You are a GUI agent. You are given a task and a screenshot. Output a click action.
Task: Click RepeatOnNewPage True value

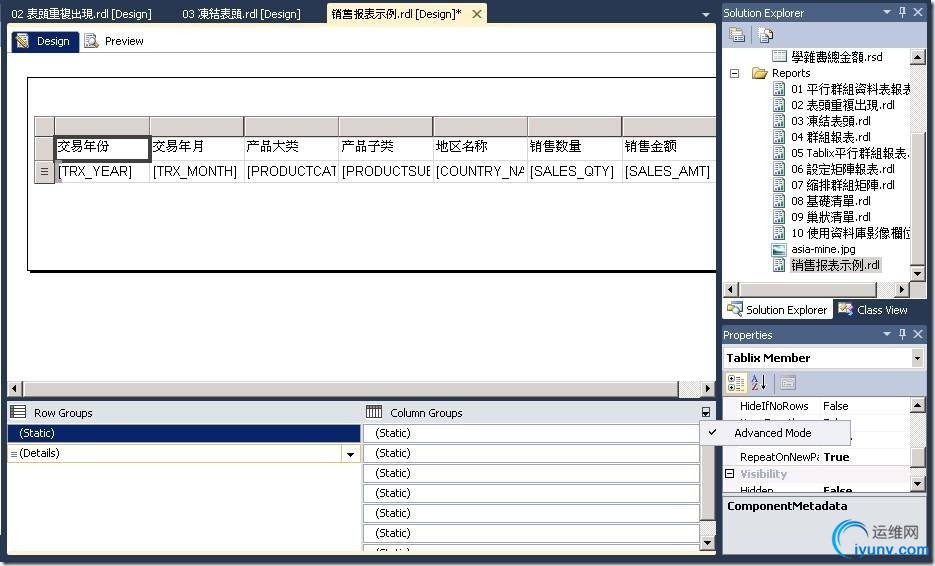(836, 457)
